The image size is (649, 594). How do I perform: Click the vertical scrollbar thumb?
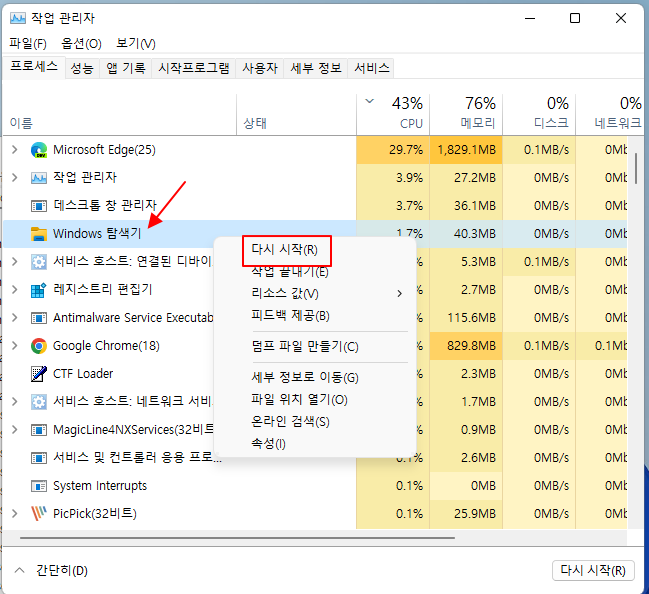pos(636,169)
